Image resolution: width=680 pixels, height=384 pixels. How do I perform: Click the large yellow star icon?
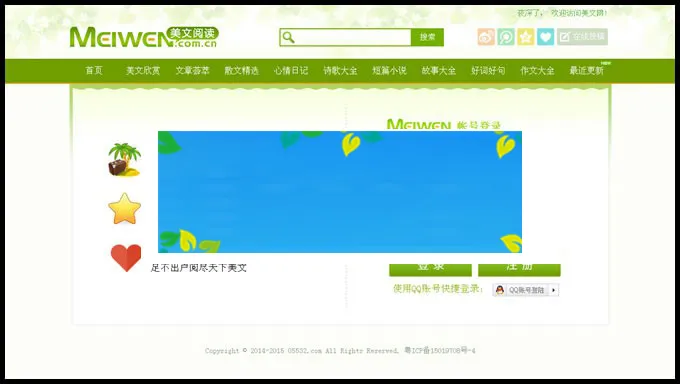[x=125, y=209]
